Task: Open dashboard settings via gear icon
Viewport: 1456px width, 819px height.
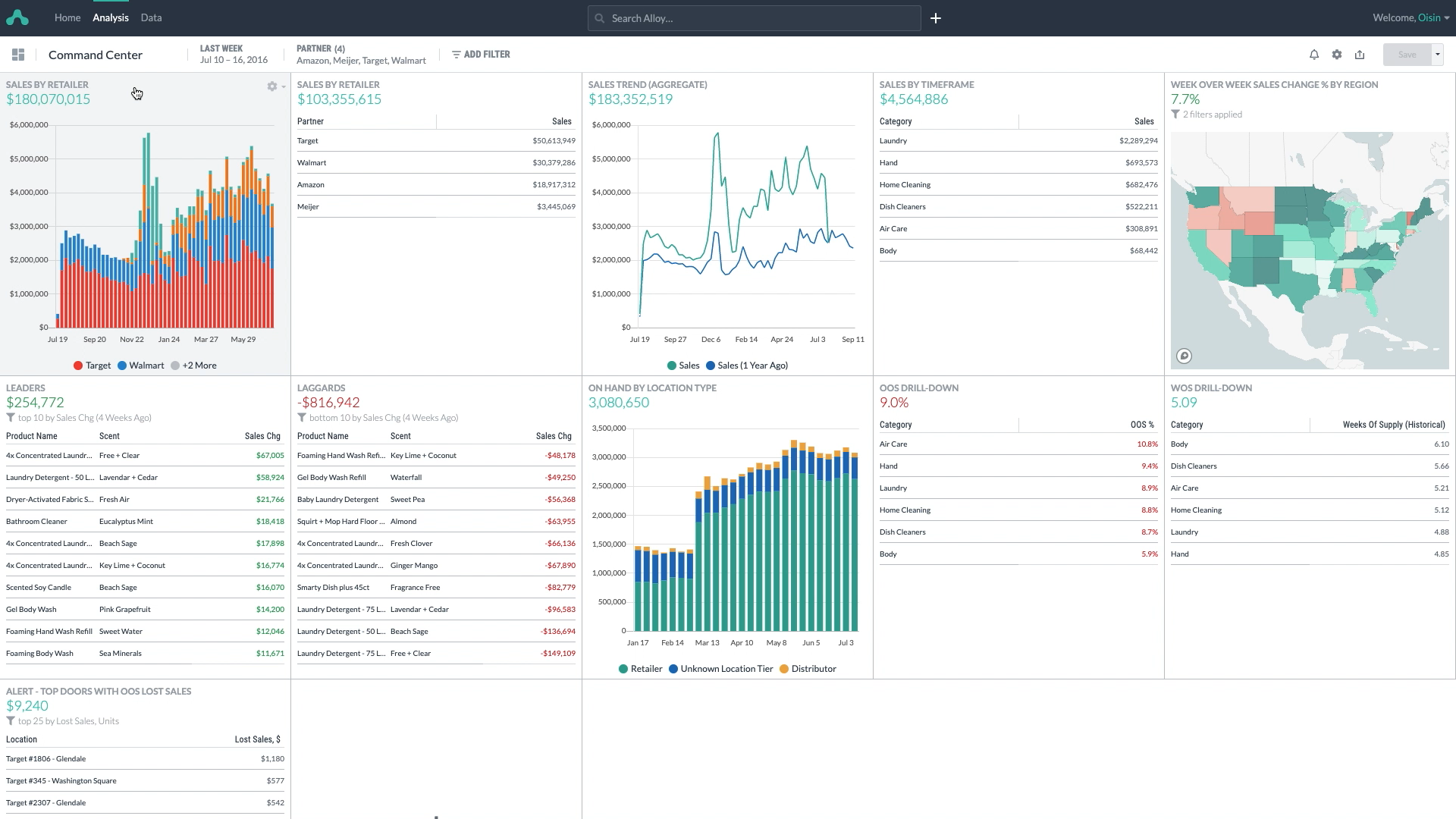Action: click(1337, 54)
